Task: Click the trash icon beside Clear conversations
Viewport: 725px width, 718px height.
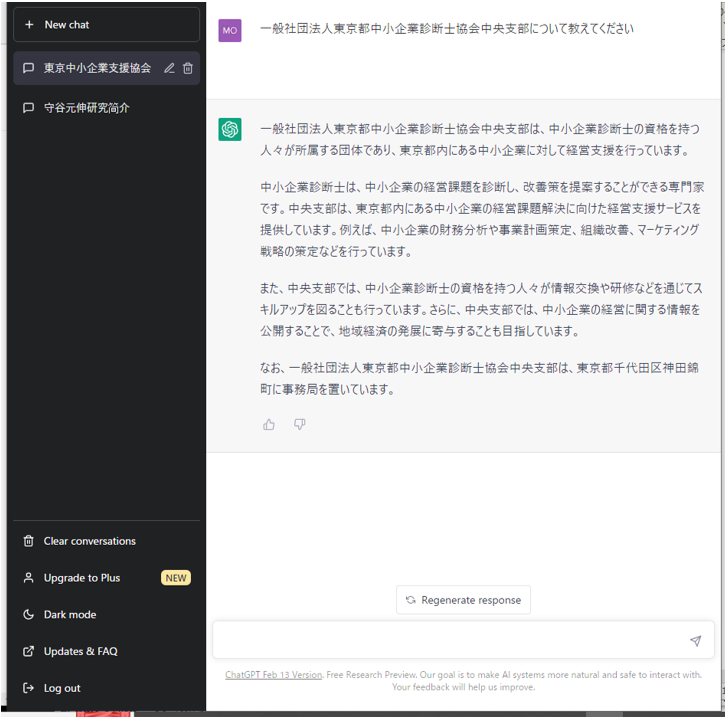Action: 29,541
